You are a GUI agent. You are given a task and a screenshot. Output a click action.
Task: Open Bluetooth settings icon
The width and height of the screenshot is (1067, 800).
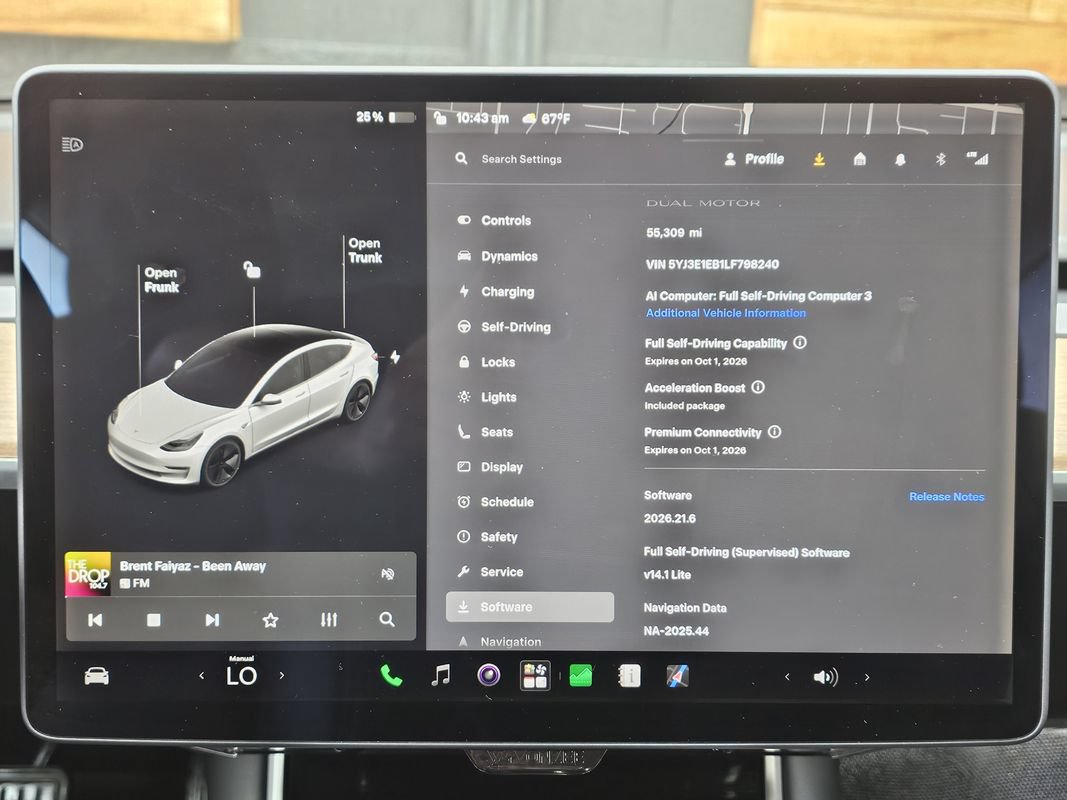coord(940,159)
